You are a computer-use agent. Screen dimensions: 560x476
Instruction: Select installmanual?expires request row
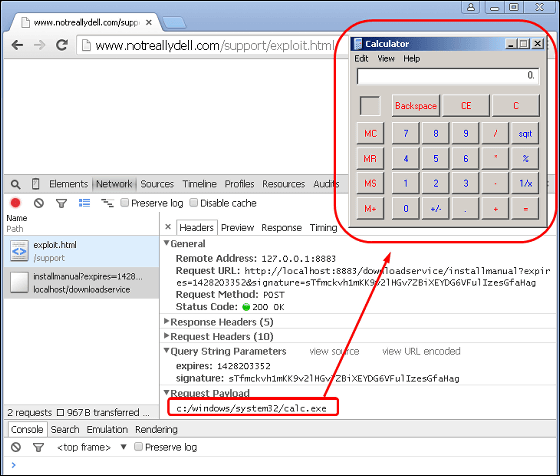82,282
